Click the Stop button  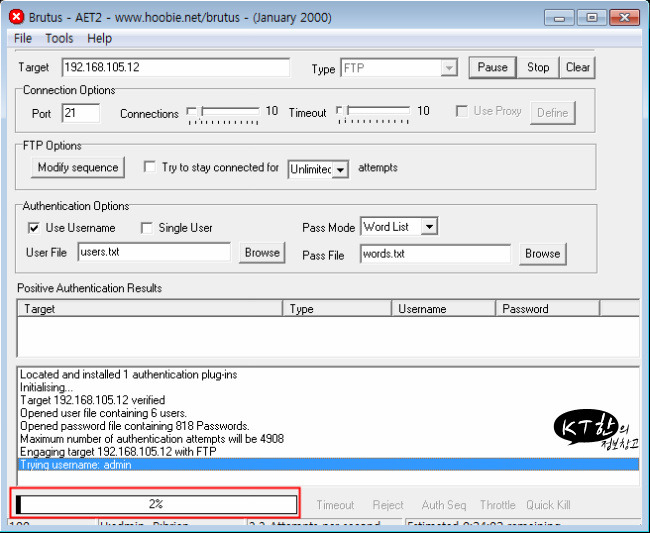tap(538, 67)
